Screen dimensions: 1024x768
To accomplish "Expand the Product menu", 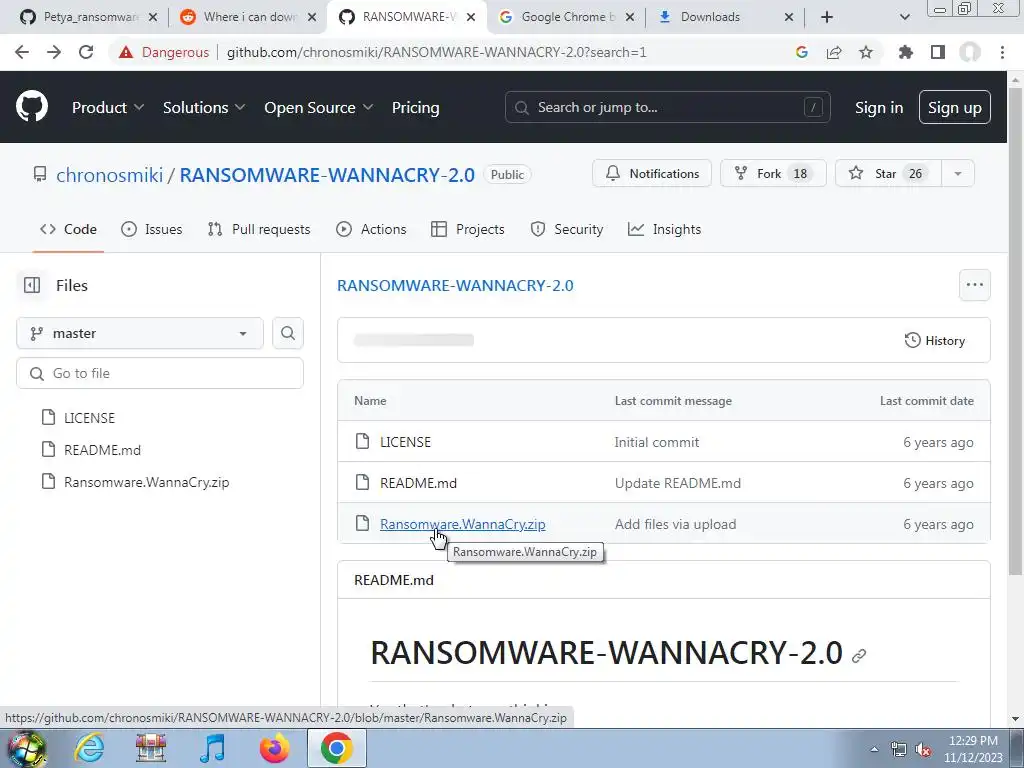I will 108,108.
